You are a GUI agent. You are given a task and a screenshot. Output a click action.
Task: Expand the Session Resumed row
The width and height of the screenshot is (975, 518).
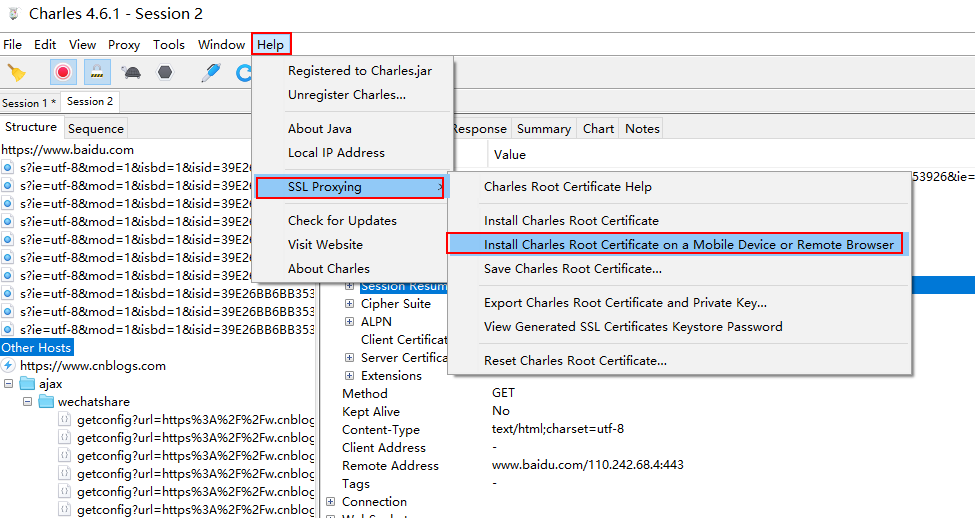[349, 286]
